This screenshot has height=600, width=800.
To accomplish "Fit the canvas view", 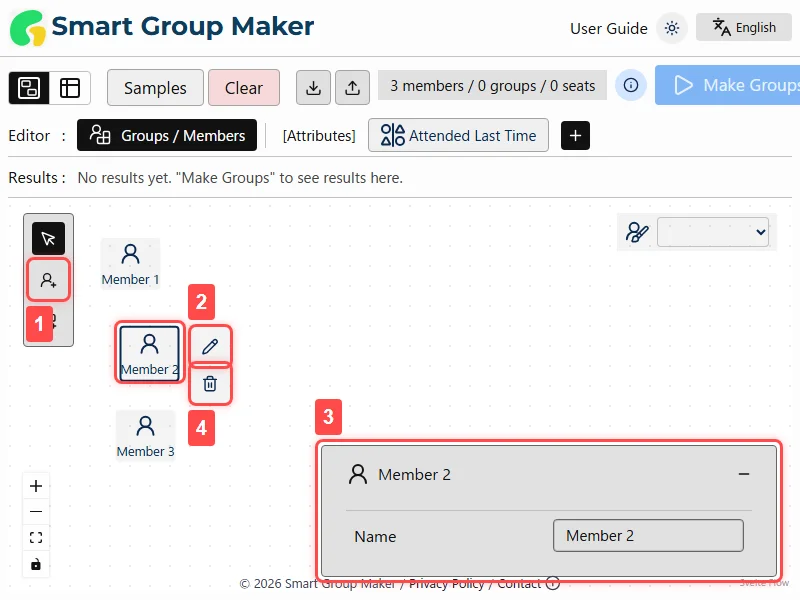I will (36, 537).
